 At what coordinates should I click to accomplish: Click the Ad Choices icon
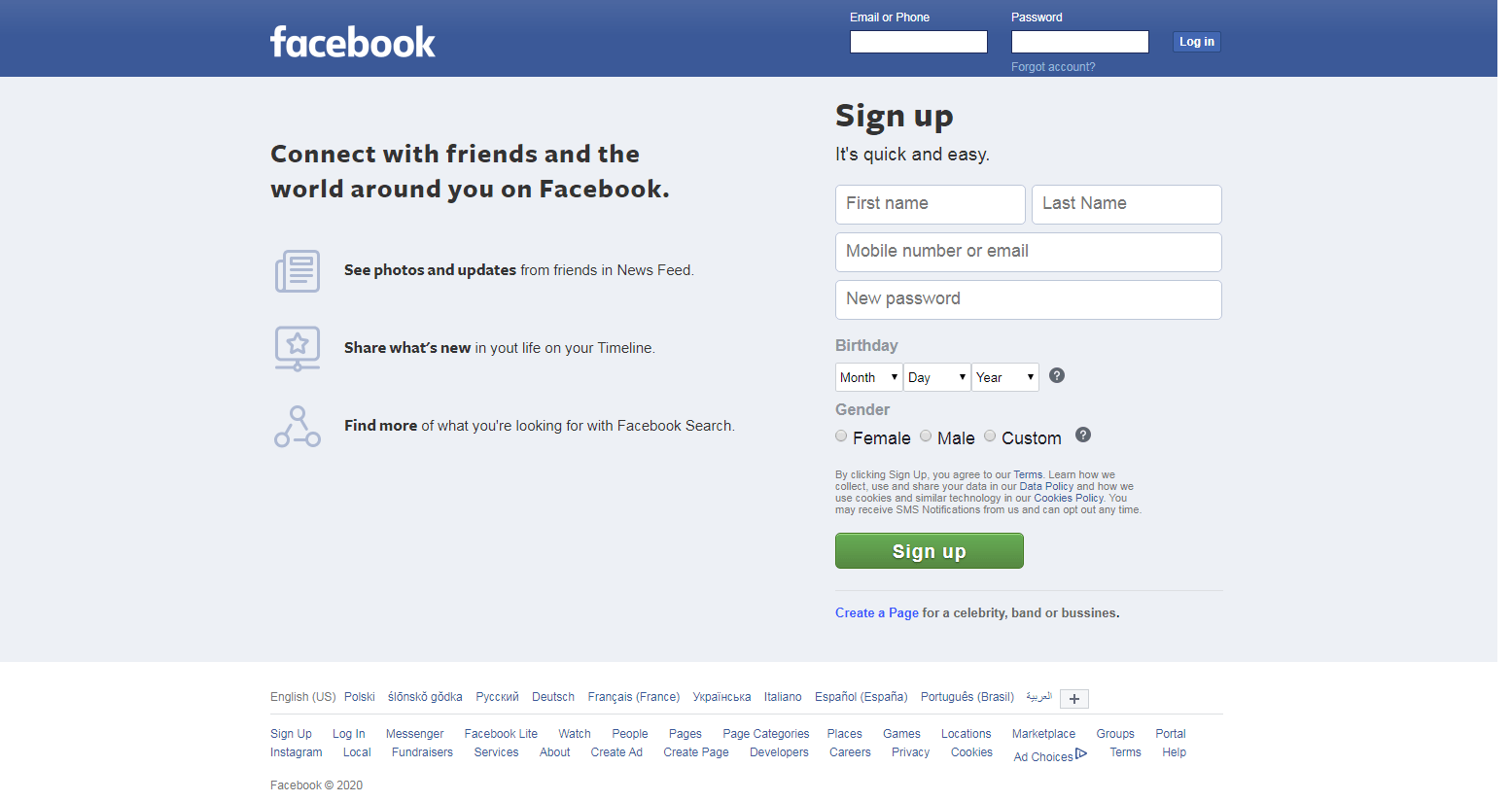click(x=1081, y=754)
